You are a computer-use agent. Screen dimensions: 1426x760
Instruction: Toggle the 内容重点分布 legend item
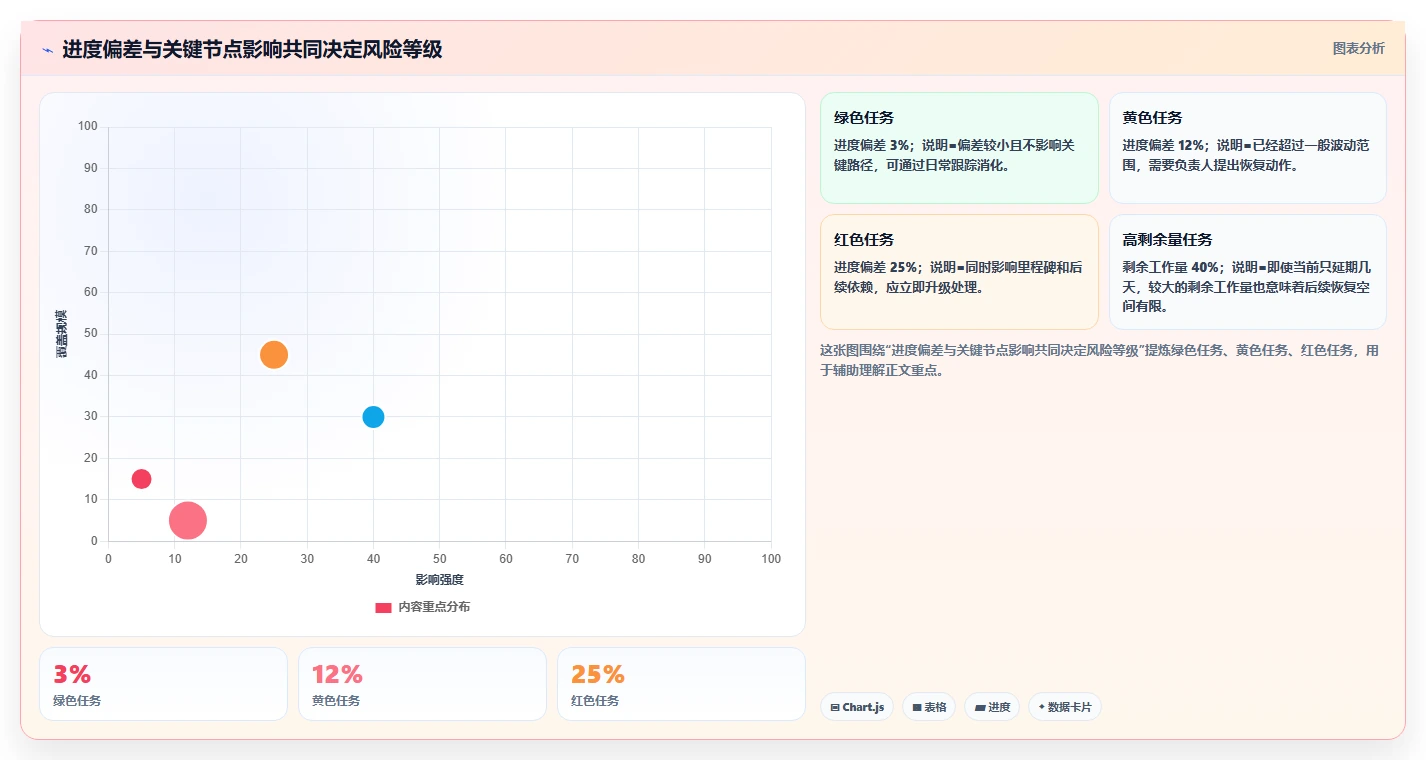(x=422, y=607)
